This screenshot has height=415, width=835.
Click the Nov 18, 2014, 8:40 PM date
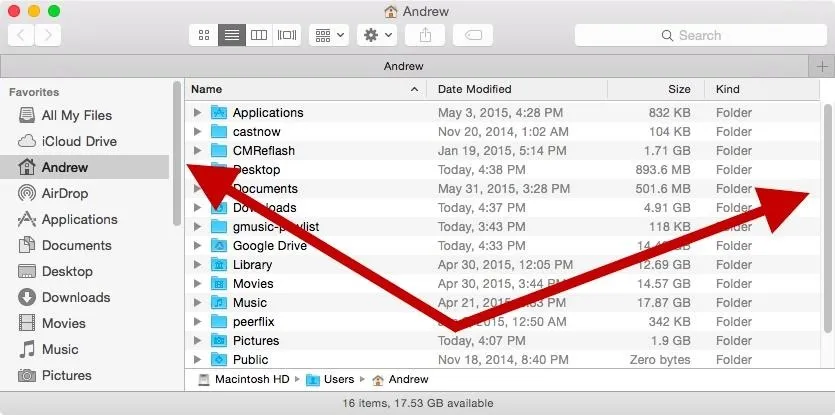pos(503,360)
